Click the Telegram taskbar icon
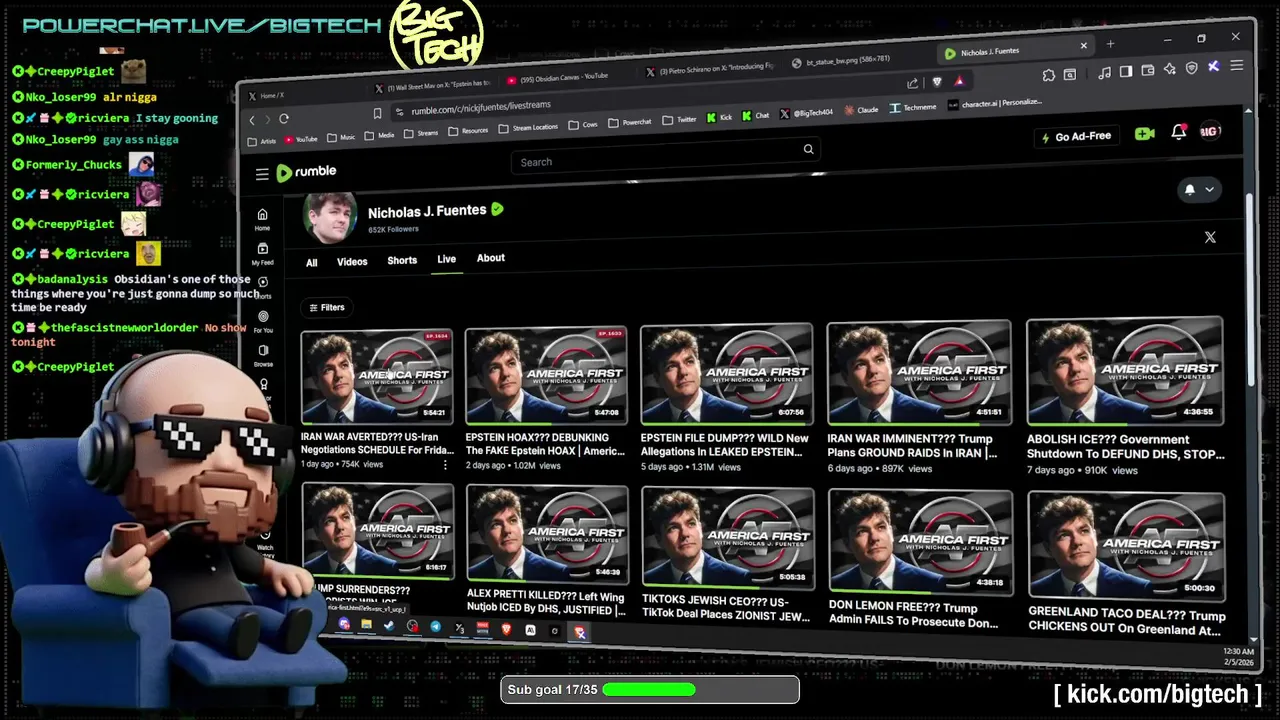1280x720 pixels. 436,627
